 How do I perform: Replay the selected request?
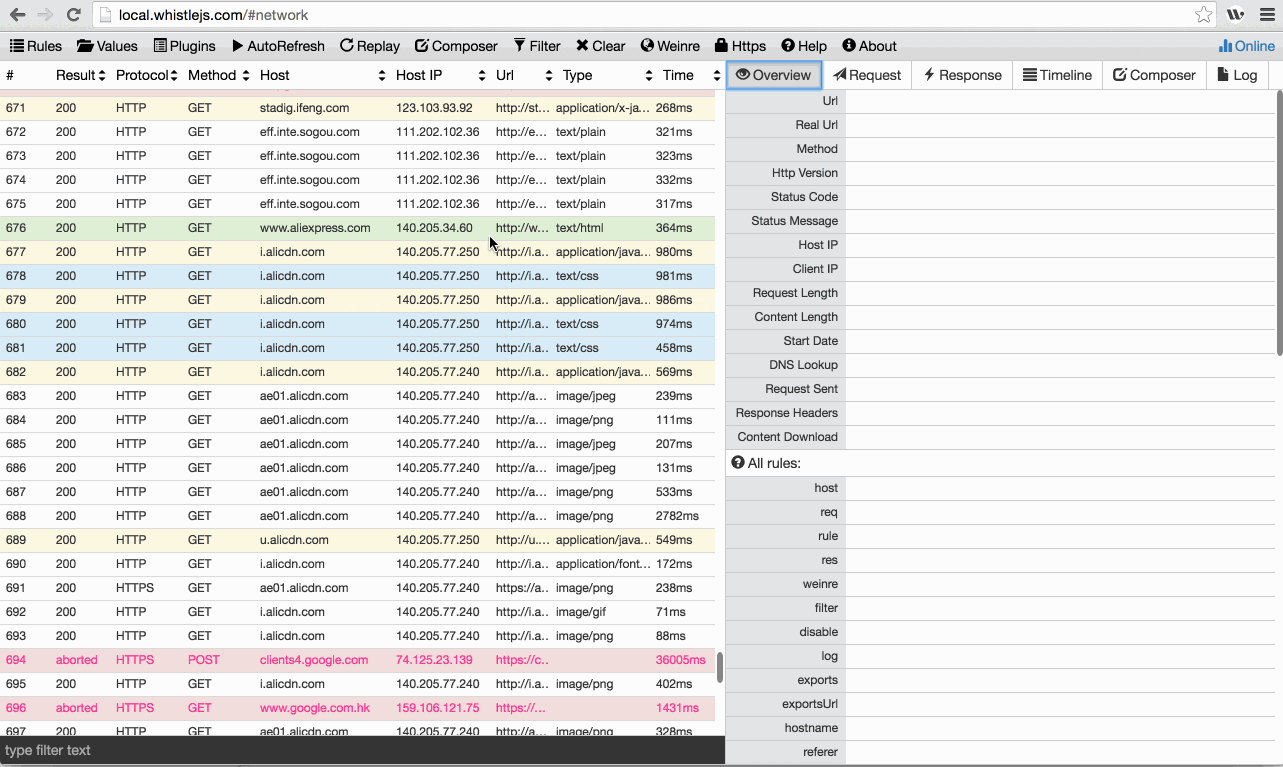tap(369, 46)
